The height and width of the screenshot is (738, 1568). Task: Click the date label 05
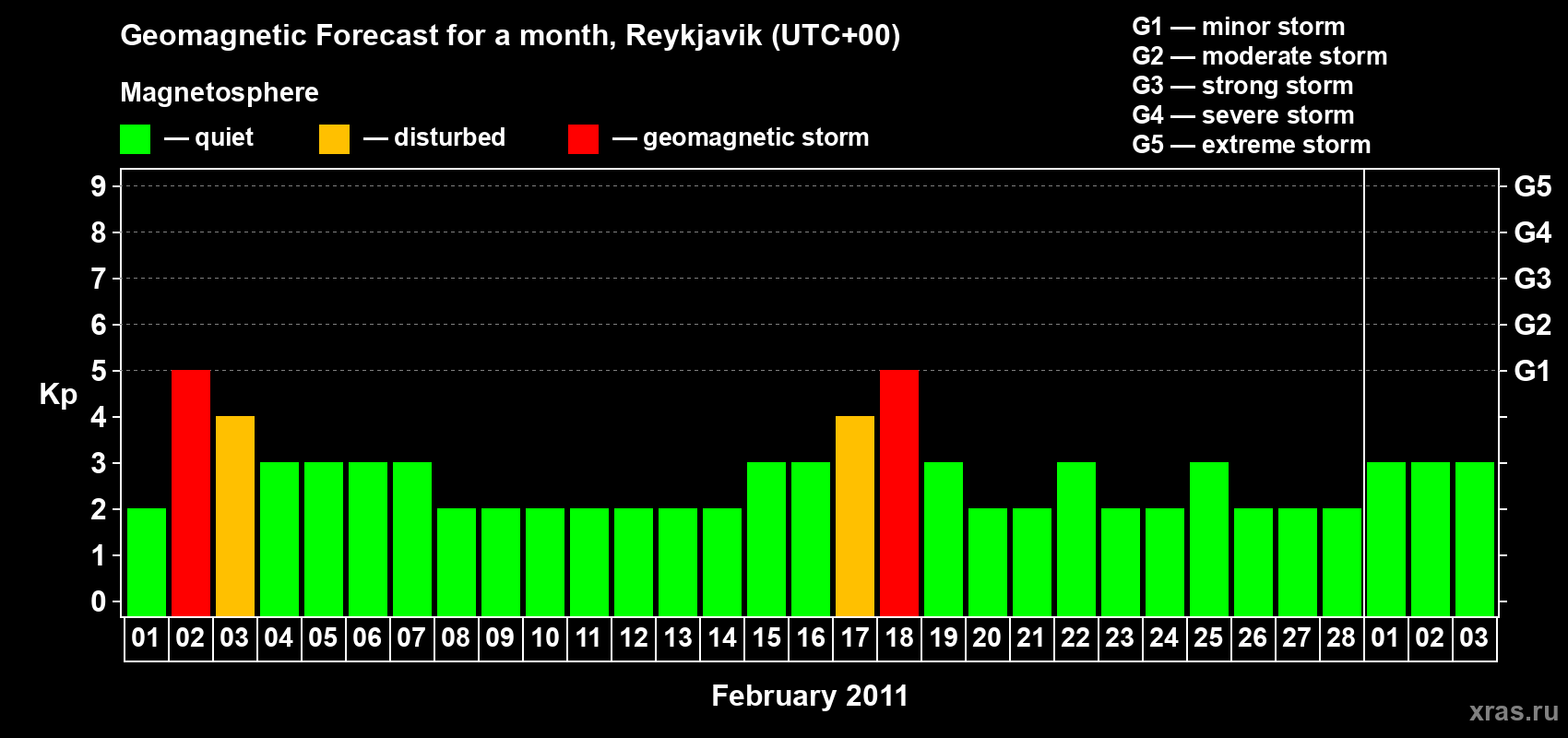(x=323, y=637)
